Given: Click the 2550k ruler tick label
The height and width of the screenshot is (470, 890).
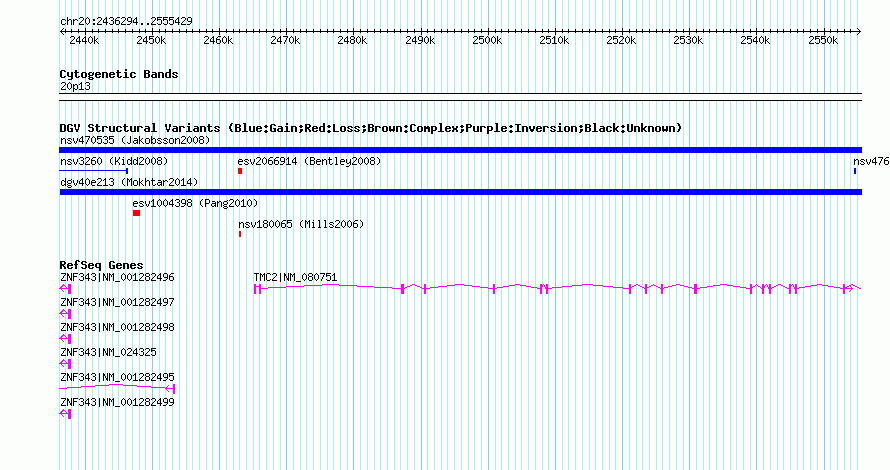Looking at the screenshot, I should click(x=823, y=40).
